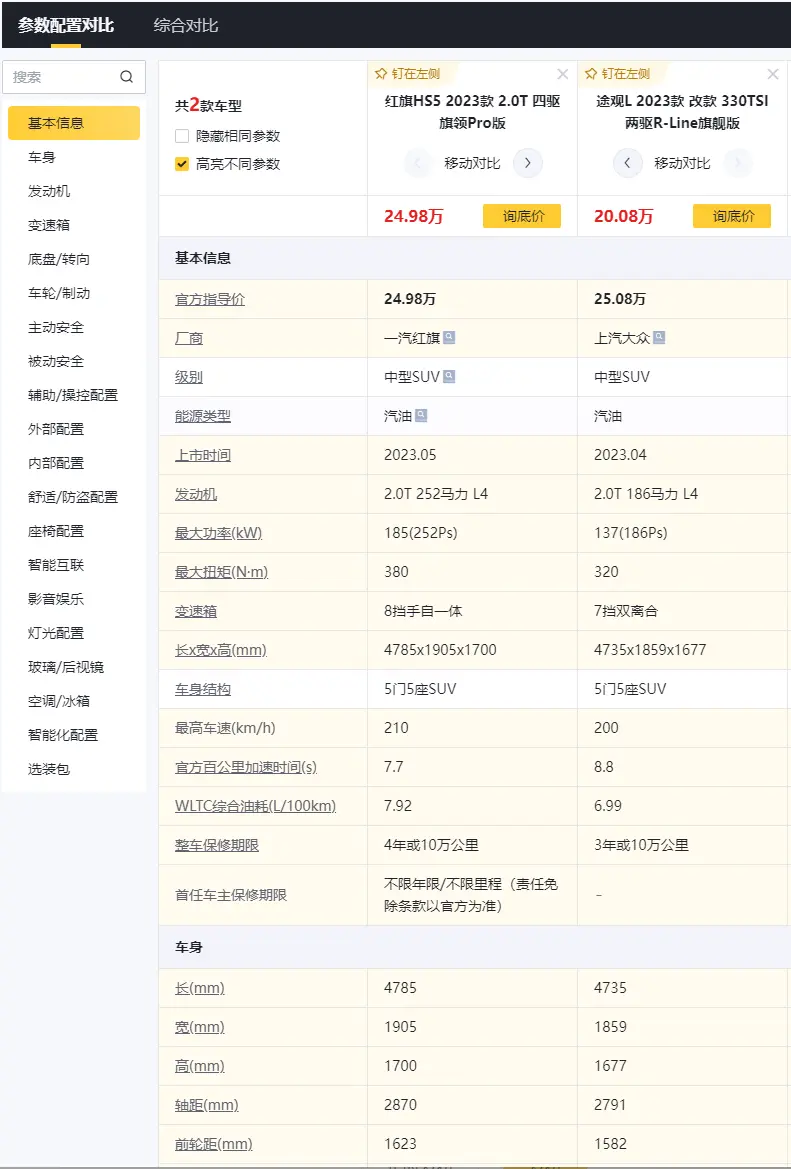Jump to 发动机 section in sidebar
Viewport: 791px width, 1169px height.
click(x=49, y=191)
